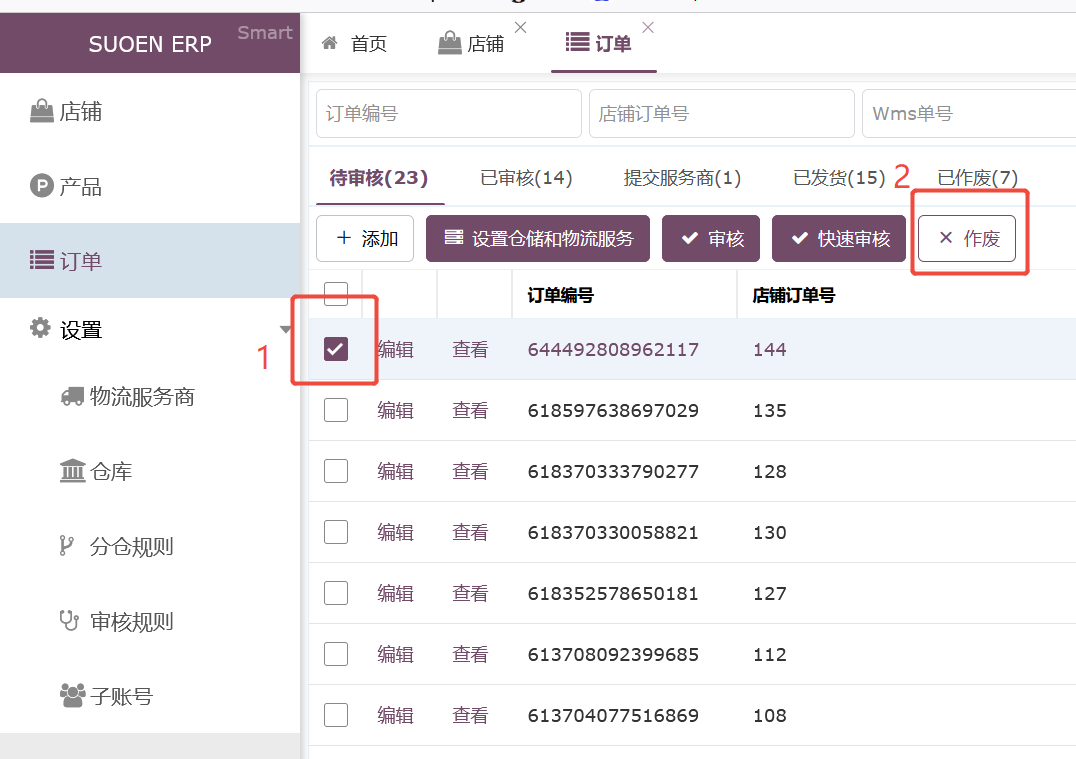Focus the Wms单号 search field

969,113
